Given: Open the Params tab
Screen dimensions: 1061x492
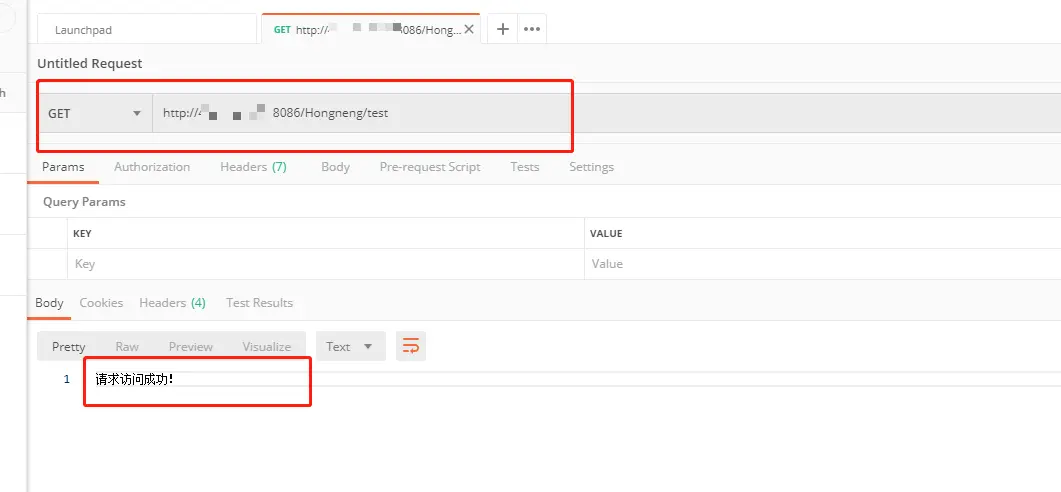Looking at the screenshot, I should click(x=63, y=166).
